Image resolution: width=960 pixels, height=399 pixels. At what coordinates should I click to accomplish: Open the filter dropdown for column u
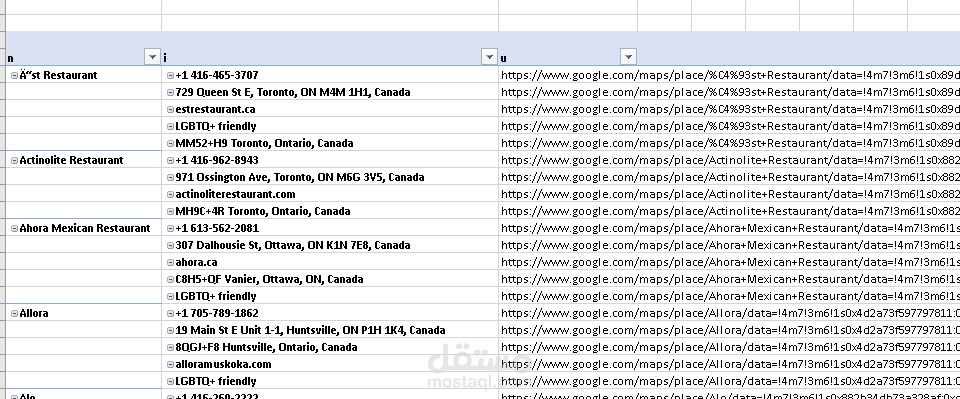click(x=628, y=57)
